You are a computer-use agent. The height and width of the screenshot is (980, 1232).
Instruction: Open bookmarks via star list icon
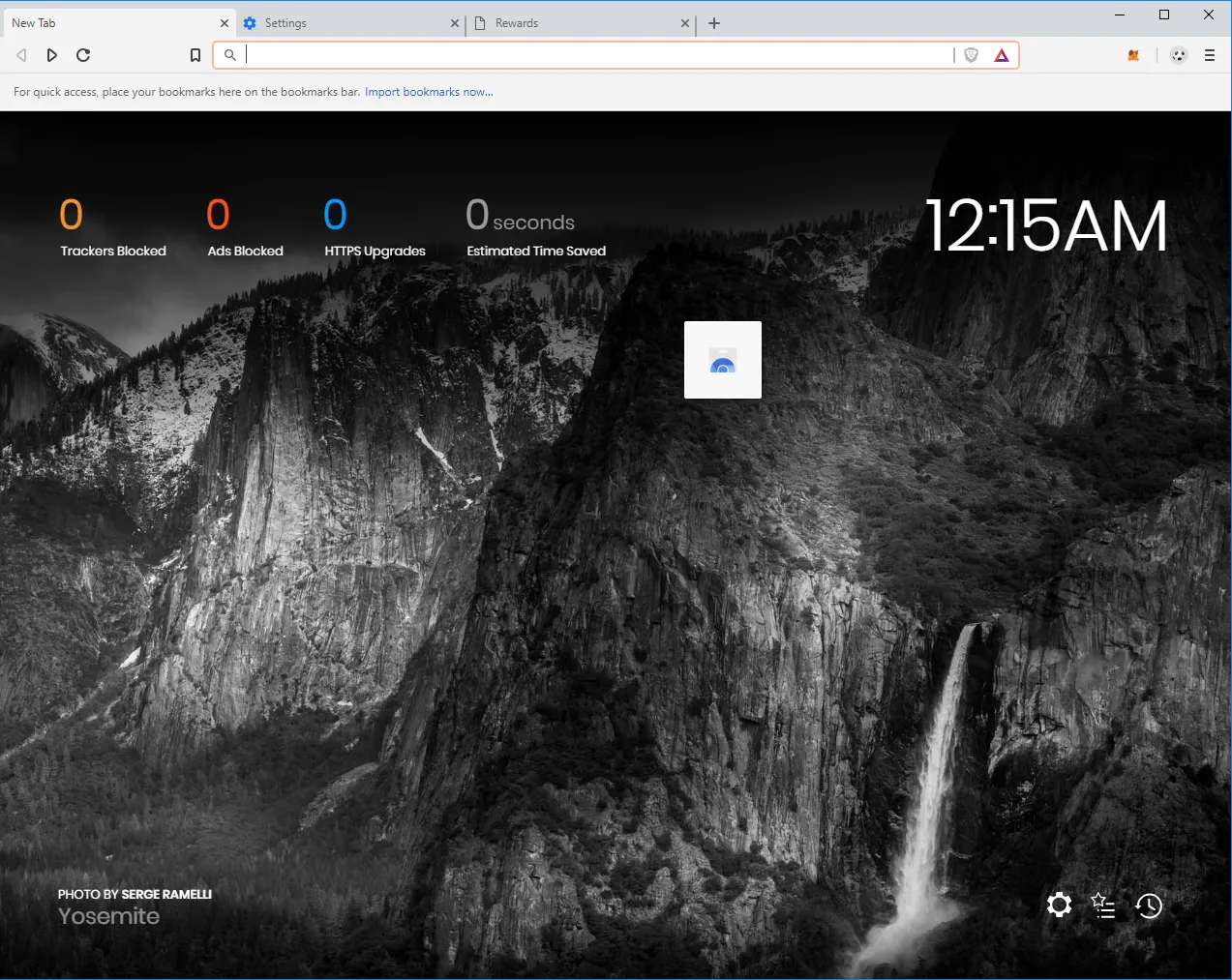1103,906
